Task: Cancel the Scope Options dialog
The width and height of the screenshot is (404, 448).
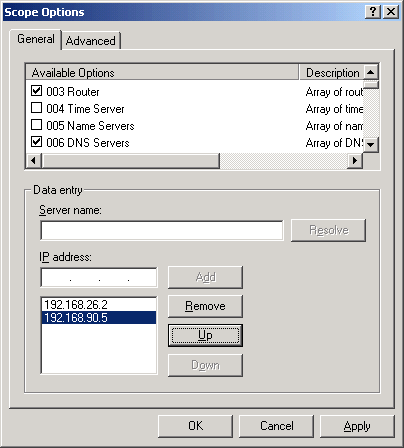Action: 276,426
